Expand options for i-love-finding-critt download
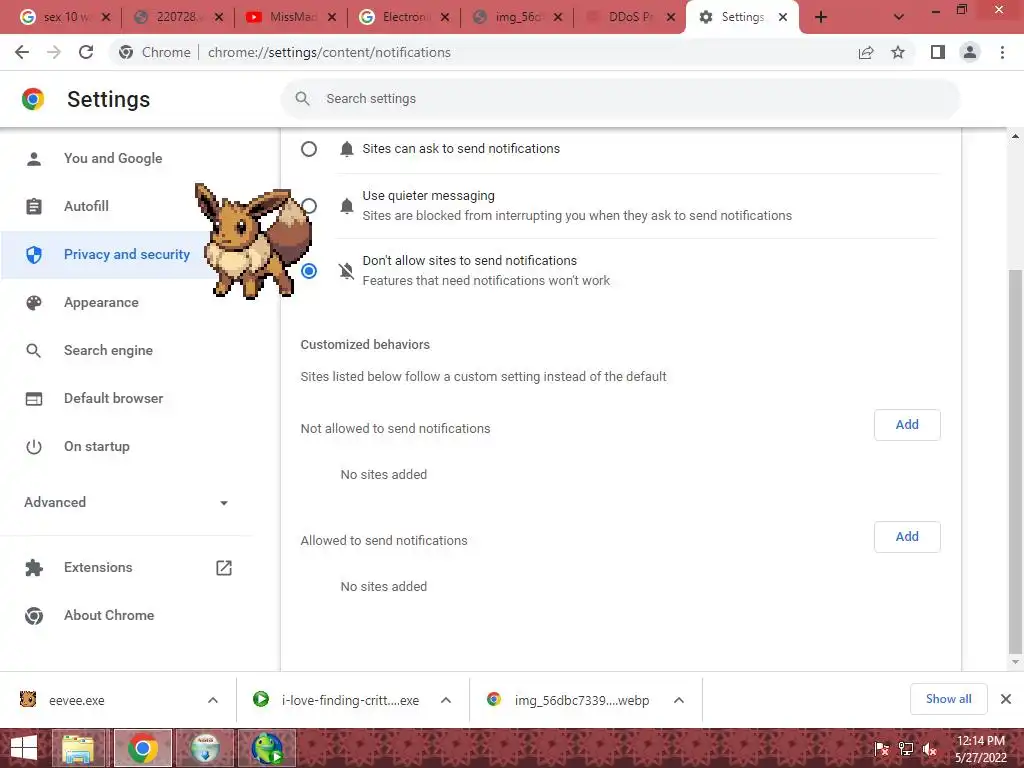1024x768 pixels. [446, 701]
